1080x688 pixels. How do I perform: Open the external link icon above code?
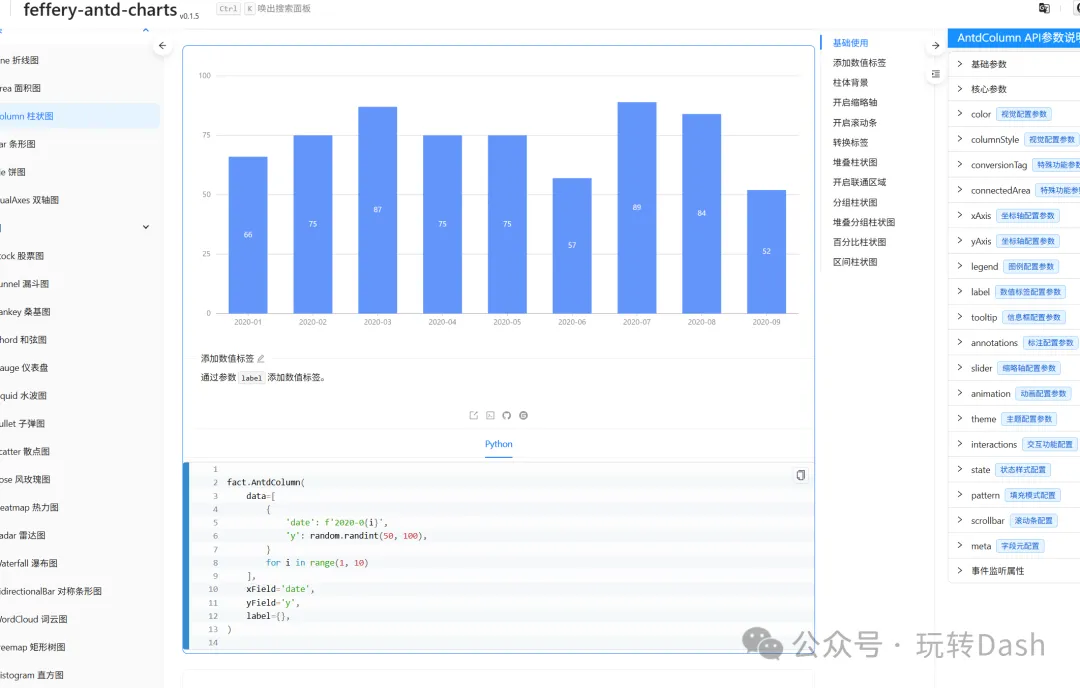click(x=474, y=415)
